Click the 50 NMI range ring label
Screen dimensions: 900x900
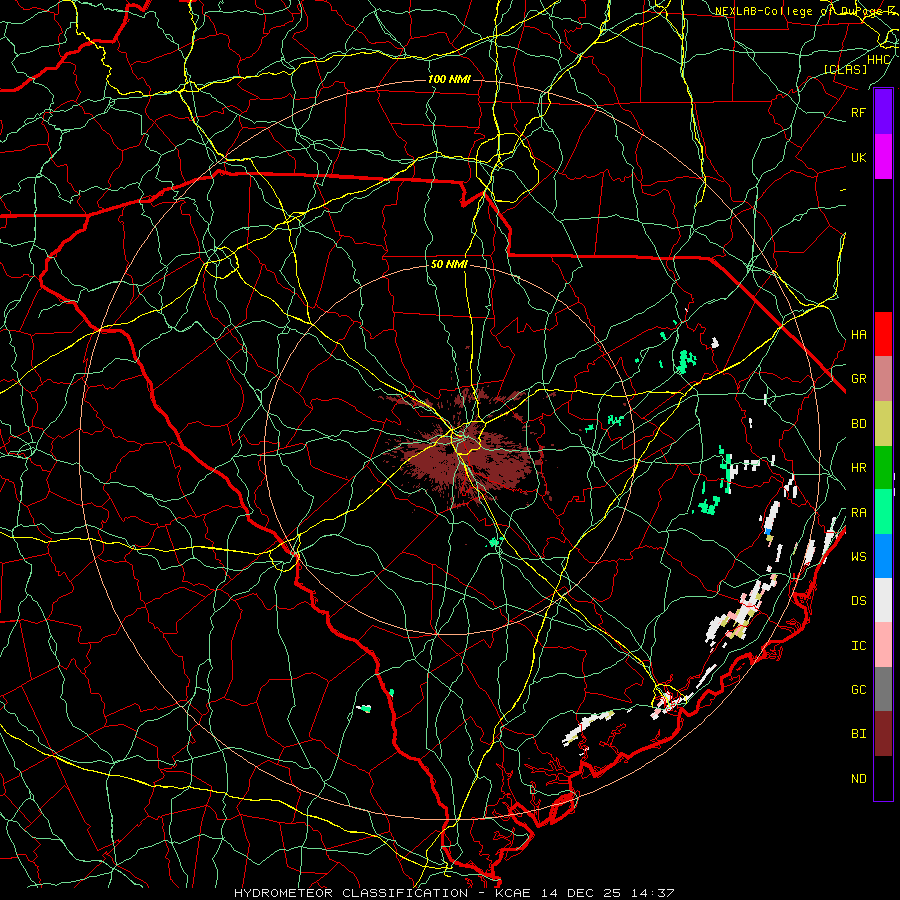click(x=449, y=265)
